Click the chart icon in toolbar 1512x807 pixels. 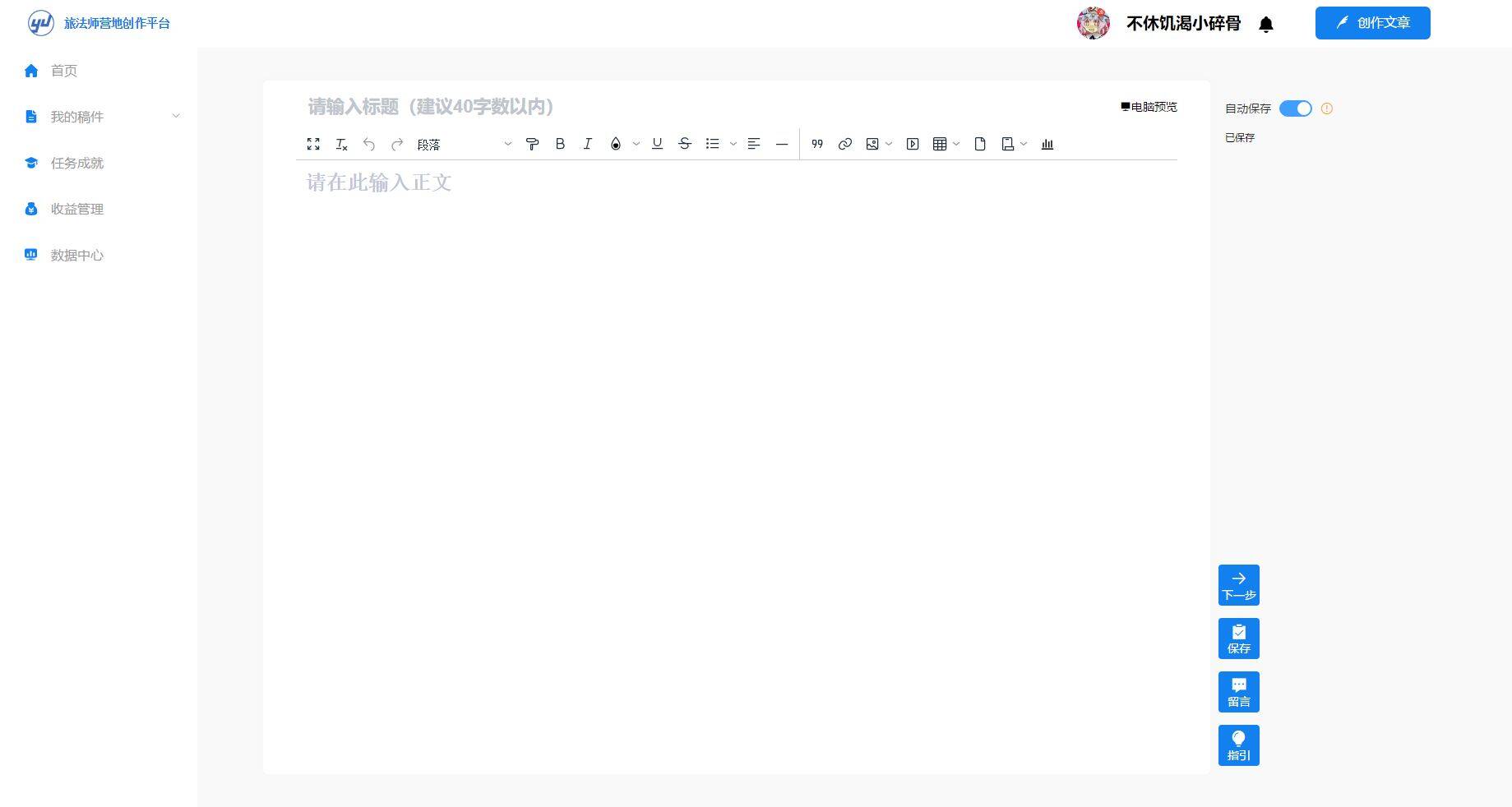pyautogui.click(x=1047, y=144)
